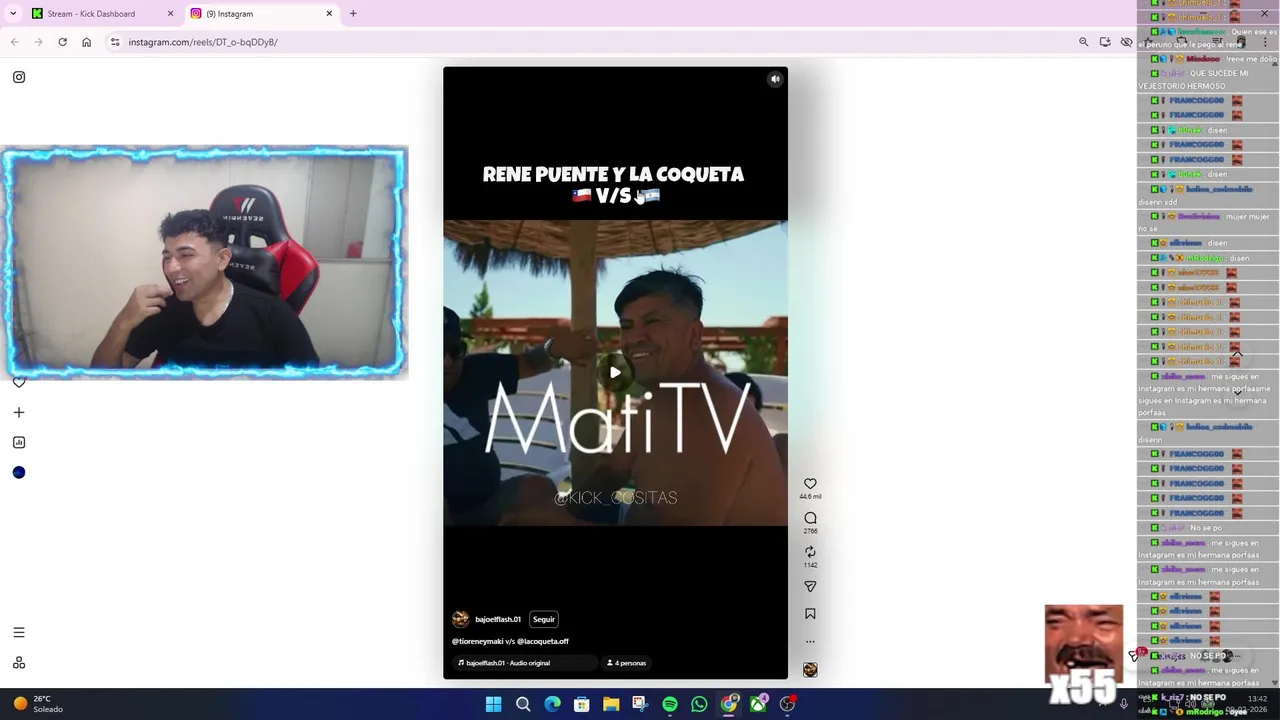
Task: Open WhatsApp from taskbar
Action: (x=699, y=704)
